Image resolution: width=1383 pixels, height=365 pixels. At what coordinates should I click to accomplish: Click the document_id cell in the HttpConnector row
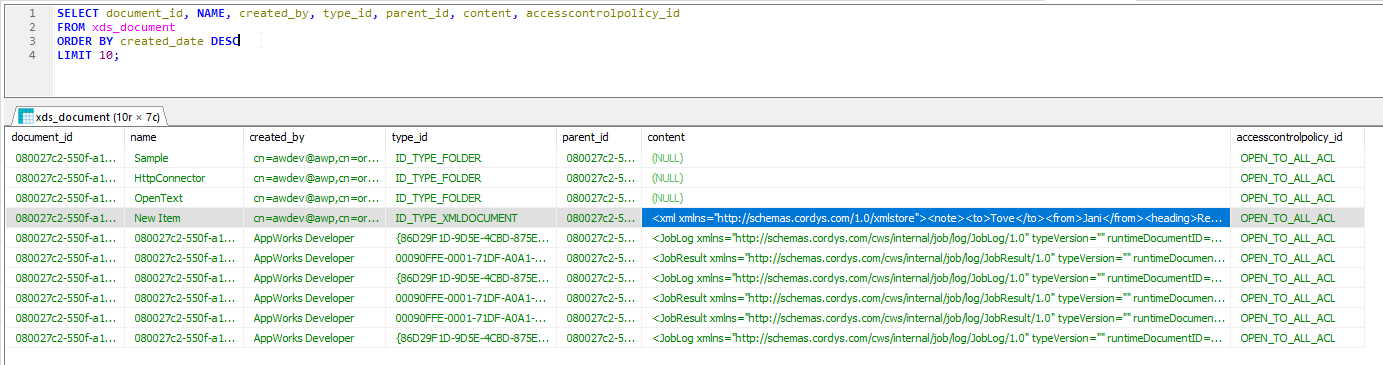pos(65,178)
